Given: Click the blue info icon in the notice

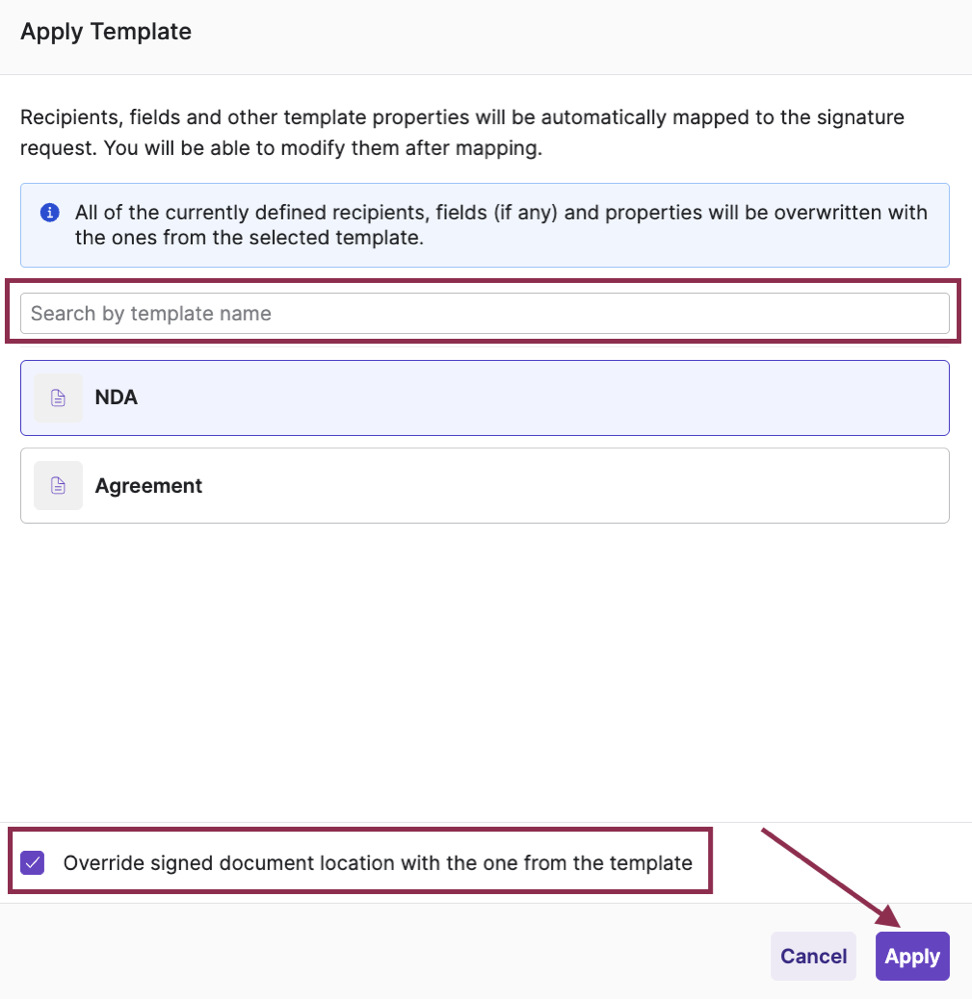Looking at the screenshot, I should [x=49, y=213].
